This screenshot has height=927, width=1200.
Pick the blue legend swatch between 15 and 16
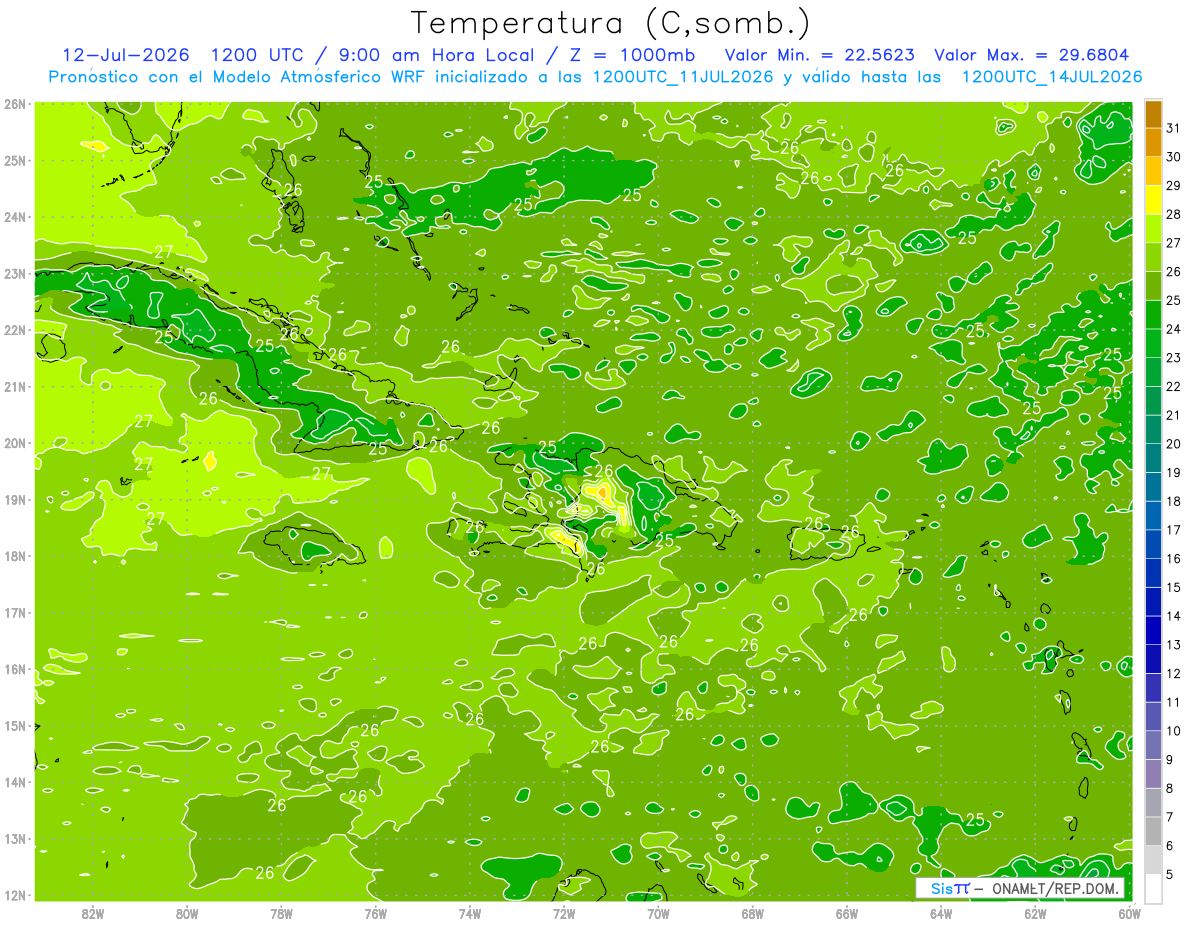coord(1153,573)
